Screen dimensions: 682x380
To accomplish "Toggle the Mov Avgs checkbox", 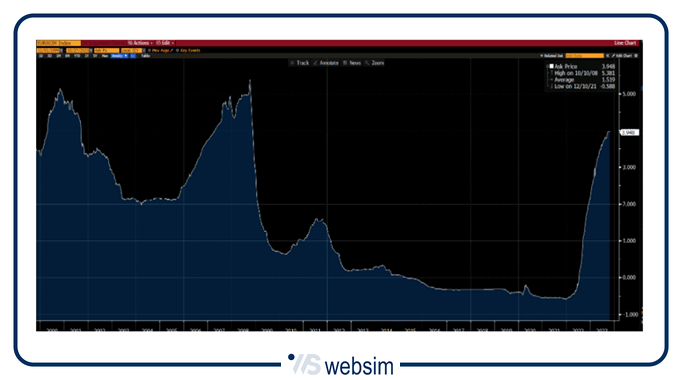I will [150, 50].
